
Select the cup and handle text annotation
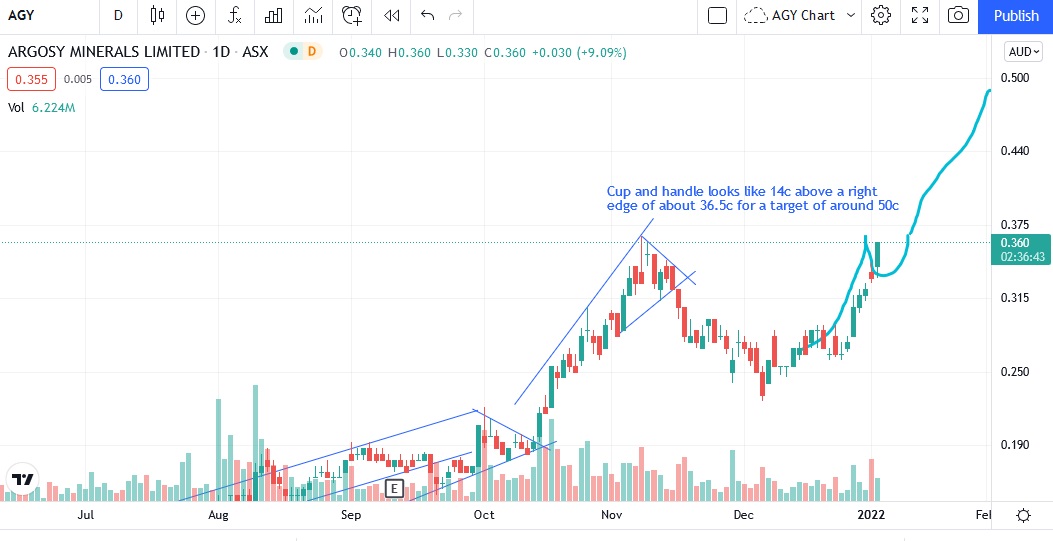pyautogui.click(x=752, y=199)
